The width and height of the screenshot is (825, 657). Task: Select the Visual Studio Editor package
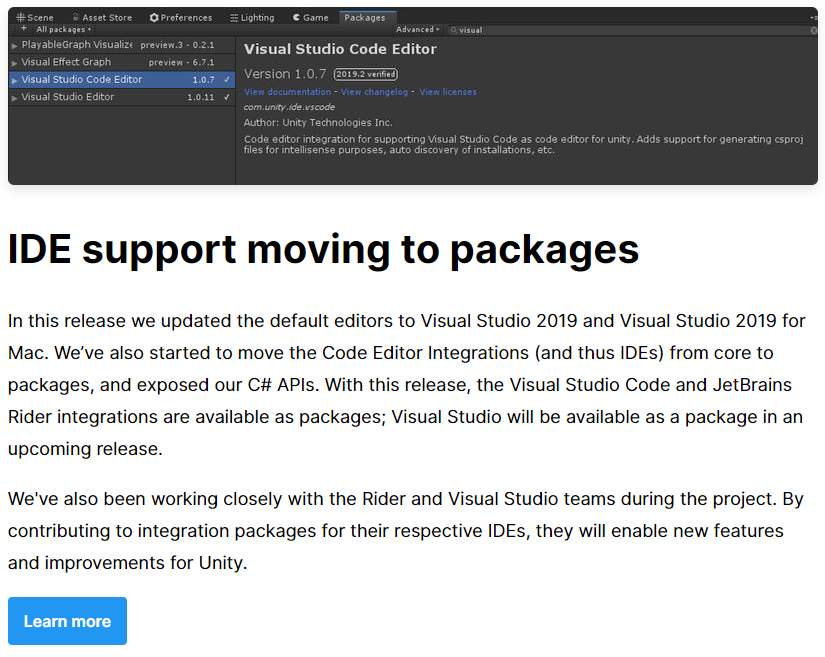point(122,97)
